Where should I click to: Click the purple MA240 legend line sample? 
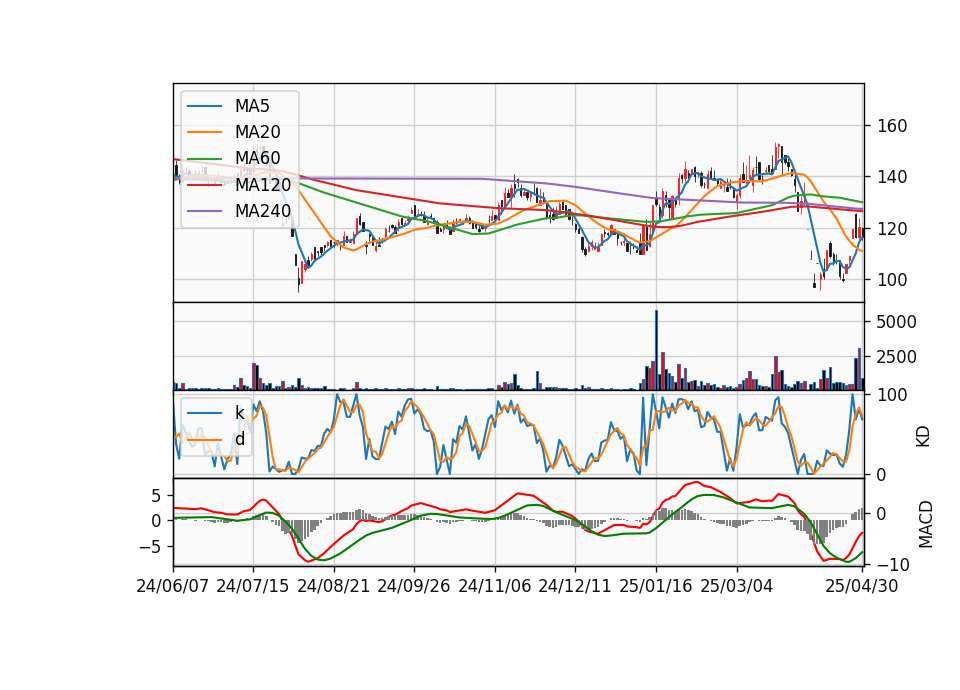(204, 211)
